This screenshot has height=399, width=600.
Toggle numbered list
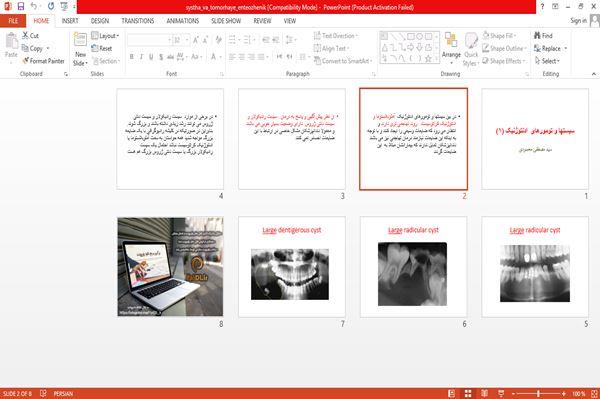[248, 40]
